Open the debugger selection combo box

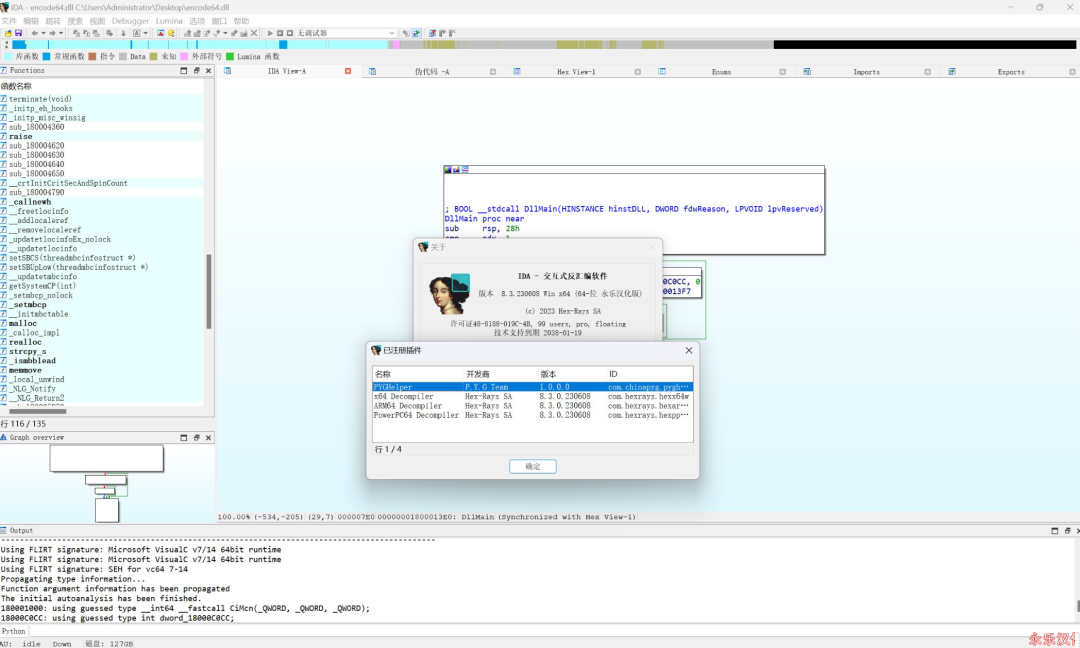pyautogui.click(x=346, y=33)
